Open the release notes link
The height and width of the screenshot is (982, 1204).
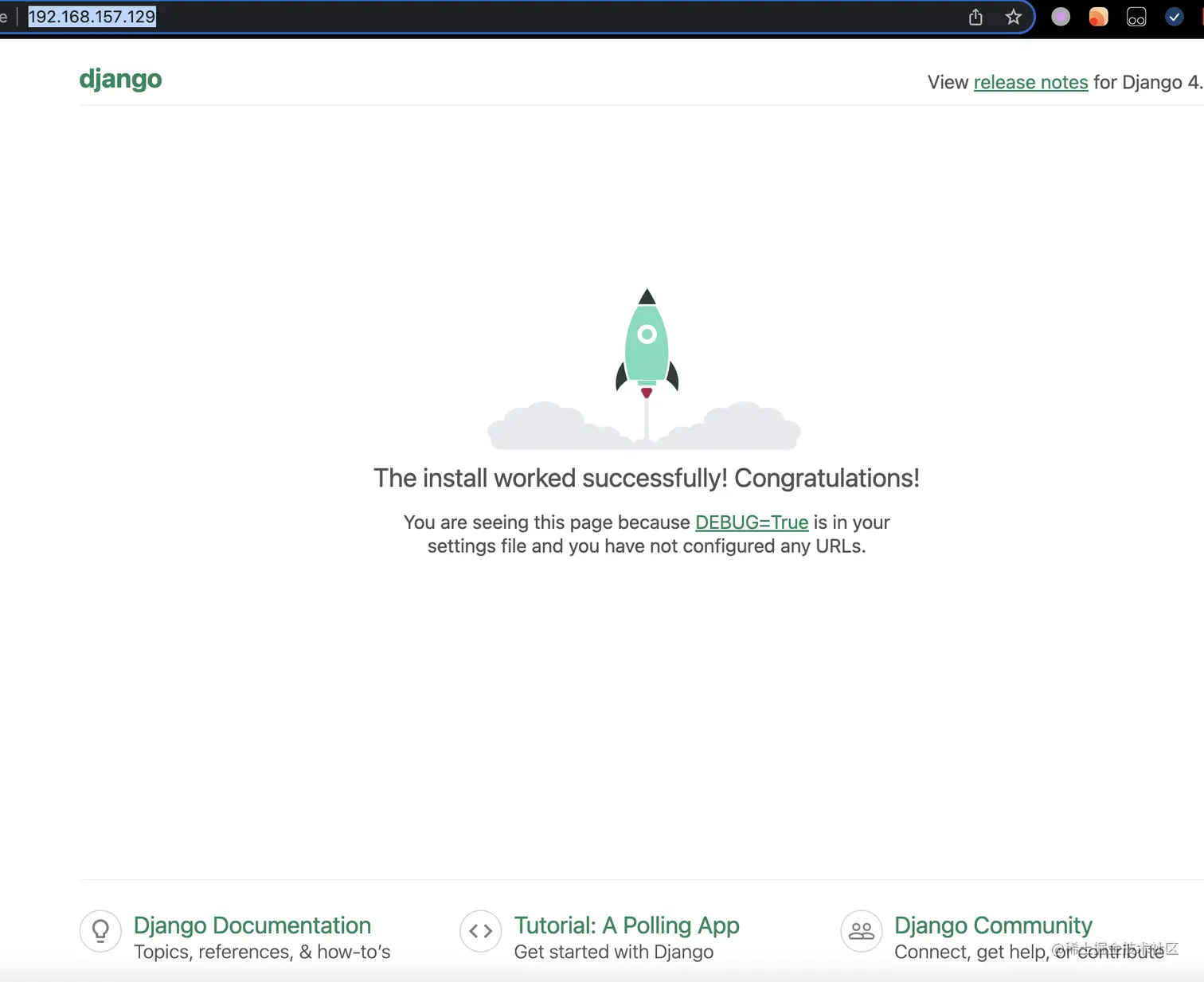pyautogui.click(x=1030, y=82)
